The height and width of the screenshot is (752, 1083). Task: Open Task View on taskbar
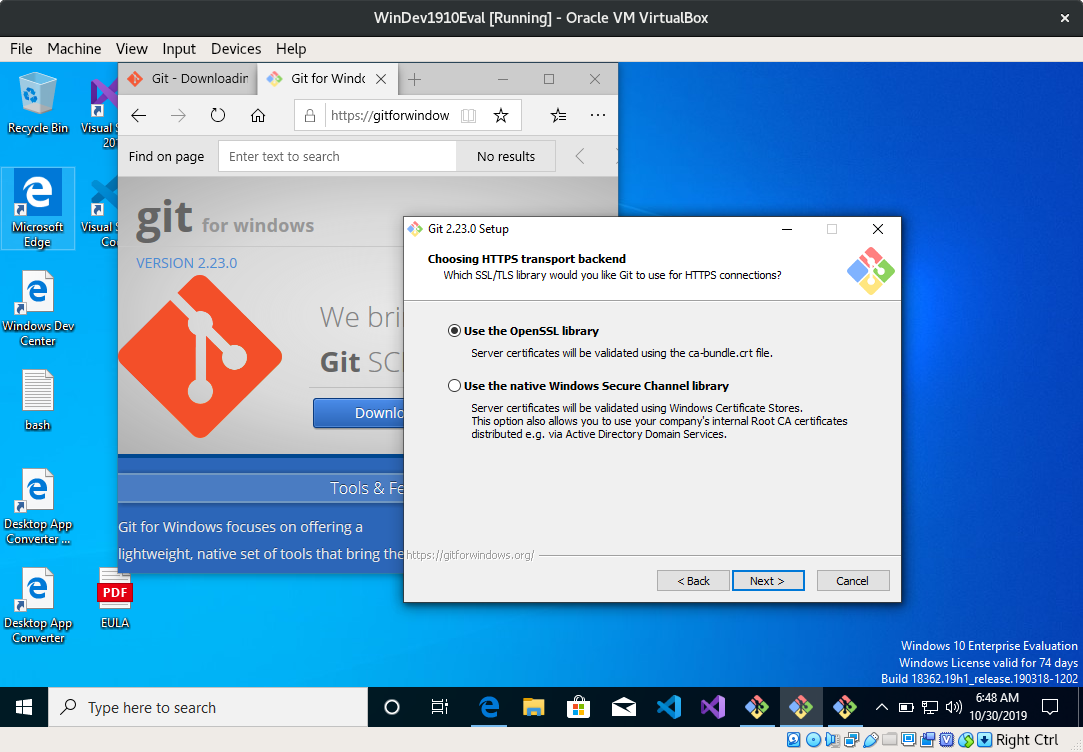tap(439, 707)
